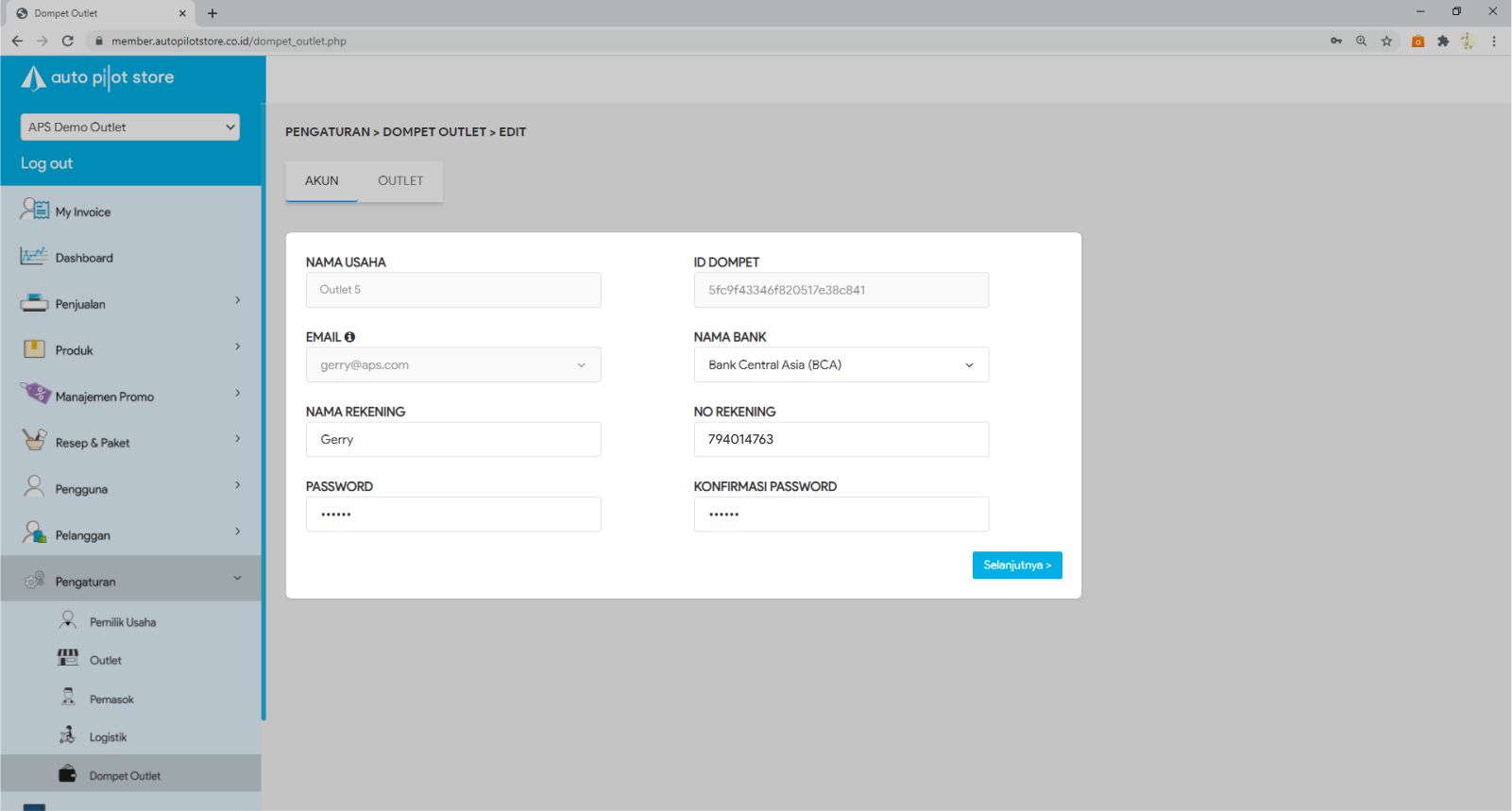Open Dashboard via its chart icon

tap(34, 256)
